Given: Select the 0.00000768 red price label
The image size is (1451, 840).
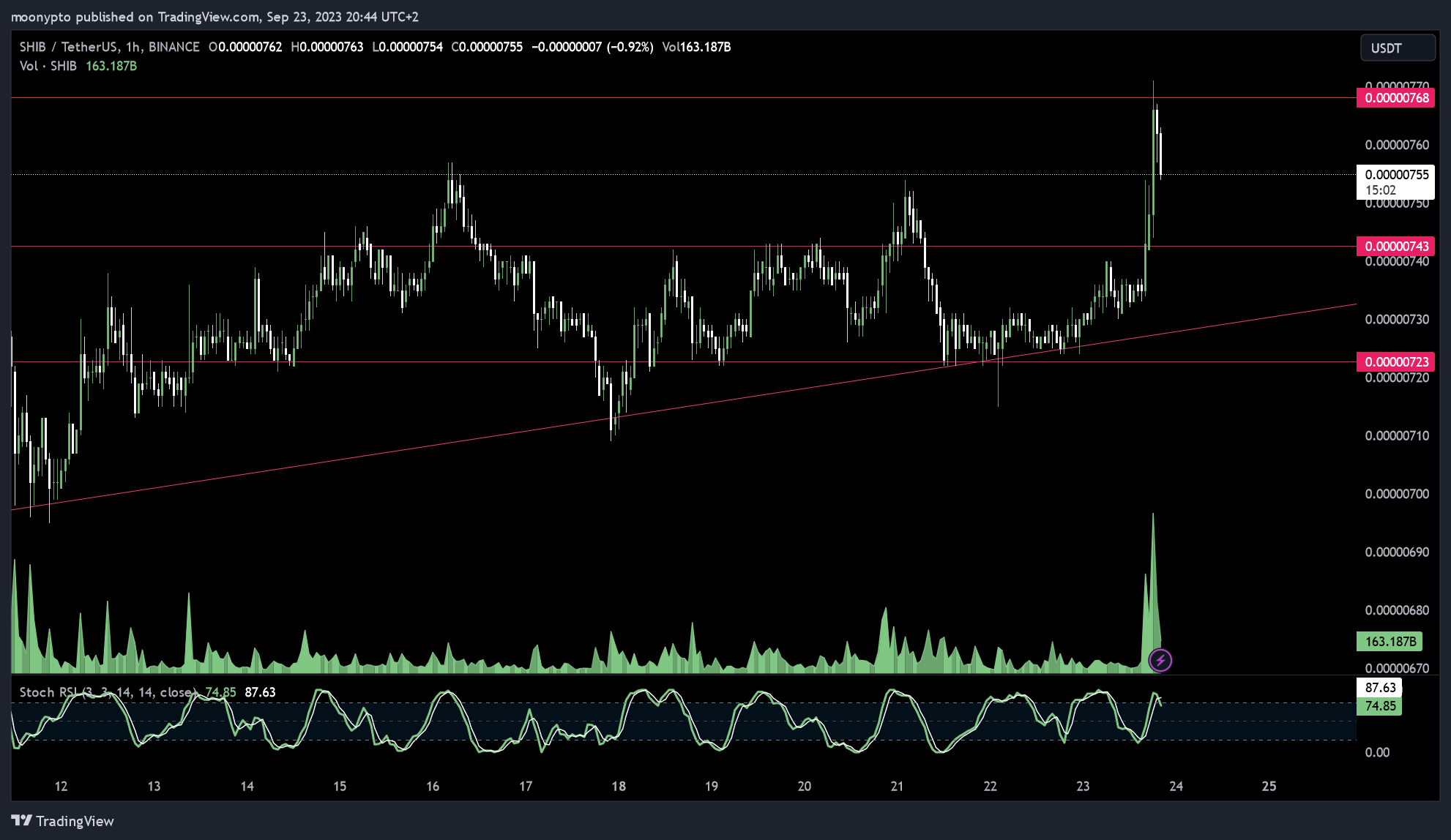Looking at the screenshot, I should pos(1396,98).
